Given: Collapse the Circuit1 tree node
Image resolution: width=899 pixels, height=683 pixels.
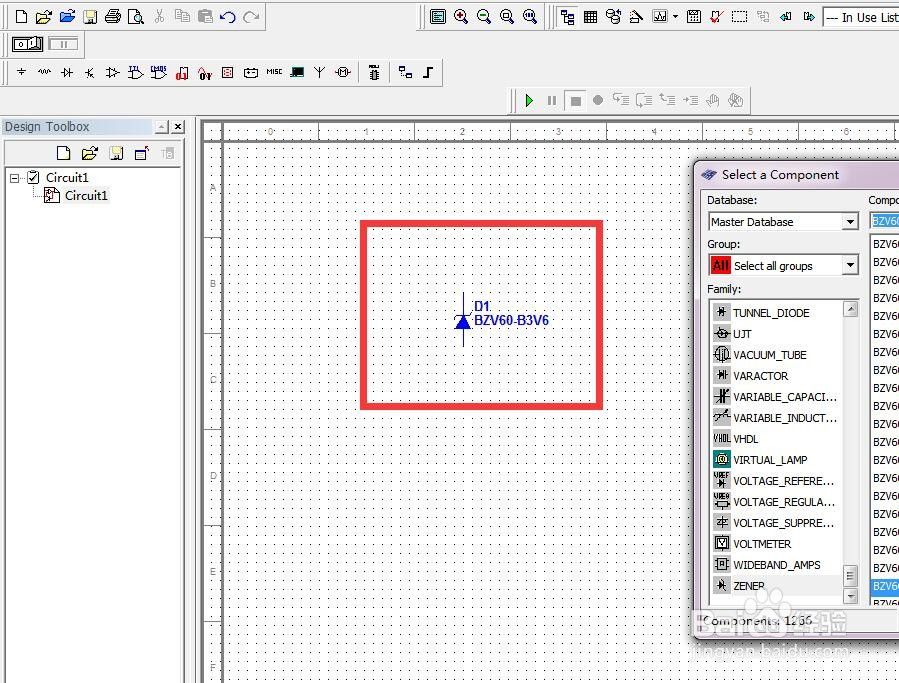Looking at the screenshot, I should (x=14, y=178).
